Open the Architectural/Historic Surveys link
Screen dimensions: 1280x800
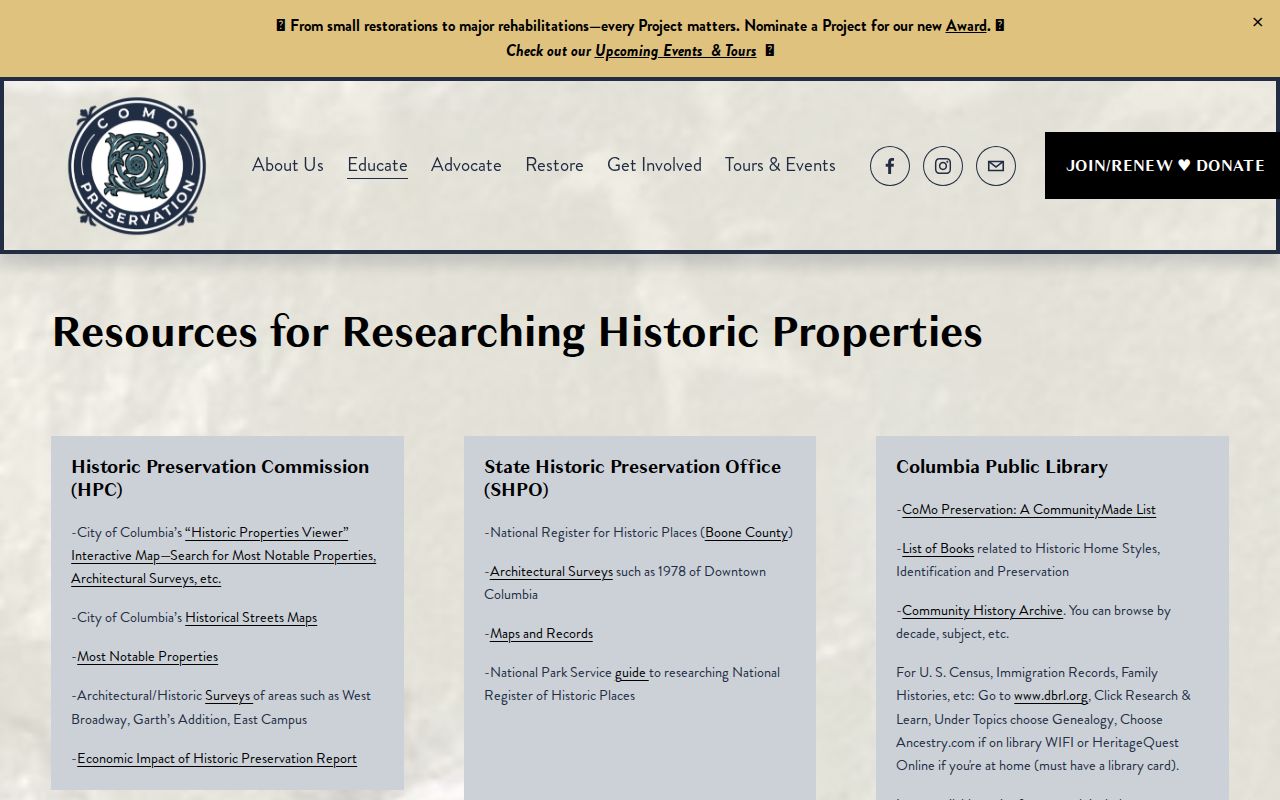tap(228, 696)
